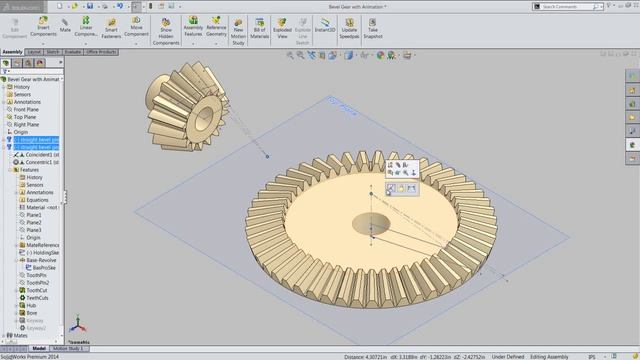This screenshot has width=640, height=360.
Task: Open the dropdown under Insert Components
Action: pyautogui.click(x=43, y=44)
